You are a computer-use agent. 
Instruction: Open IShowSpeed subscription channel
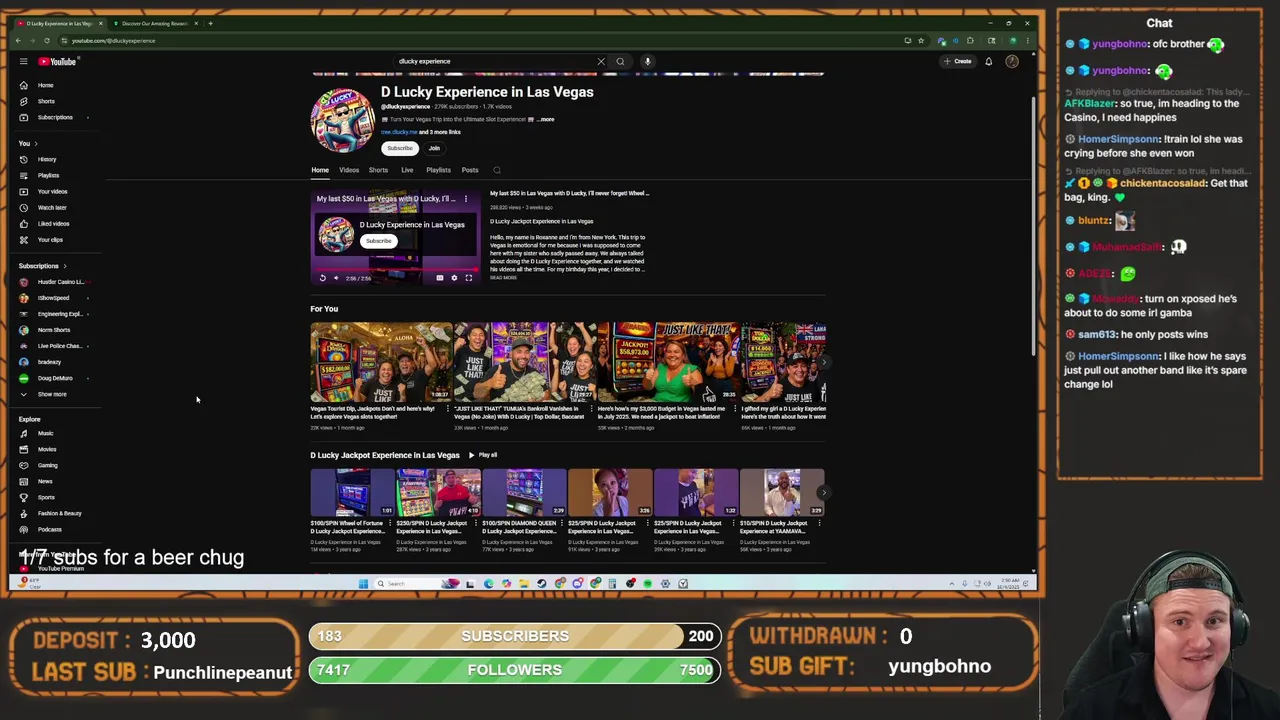tap(55, 298)
